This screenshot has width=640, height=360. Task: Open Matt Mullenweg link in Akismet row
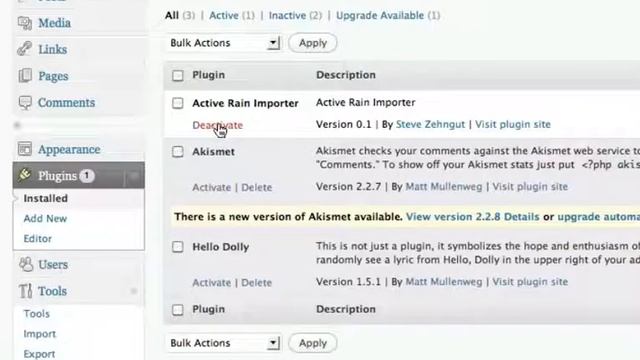coord(444,187)
